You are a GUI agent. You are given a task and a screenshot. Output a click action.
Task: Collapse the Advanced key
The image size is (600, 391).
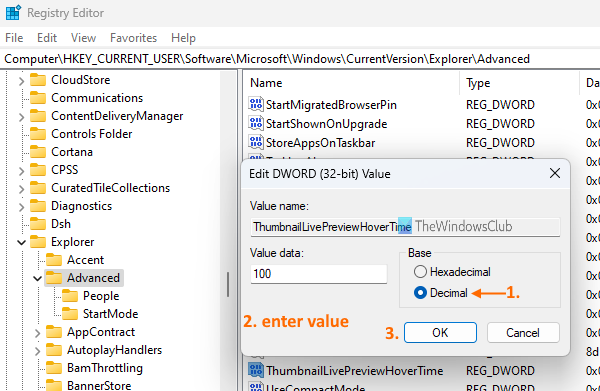pos(37,278)
